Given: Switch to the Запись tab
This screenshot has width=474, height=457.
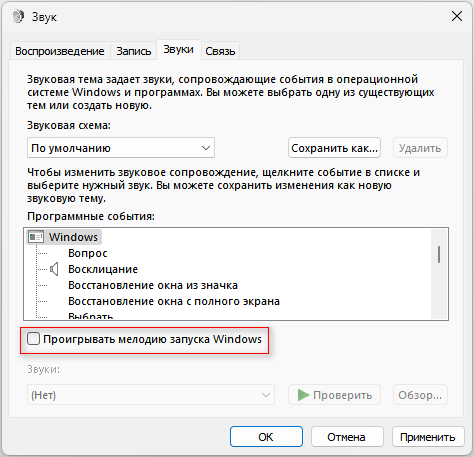Looking at the screenshot, I should coord(133,51).
